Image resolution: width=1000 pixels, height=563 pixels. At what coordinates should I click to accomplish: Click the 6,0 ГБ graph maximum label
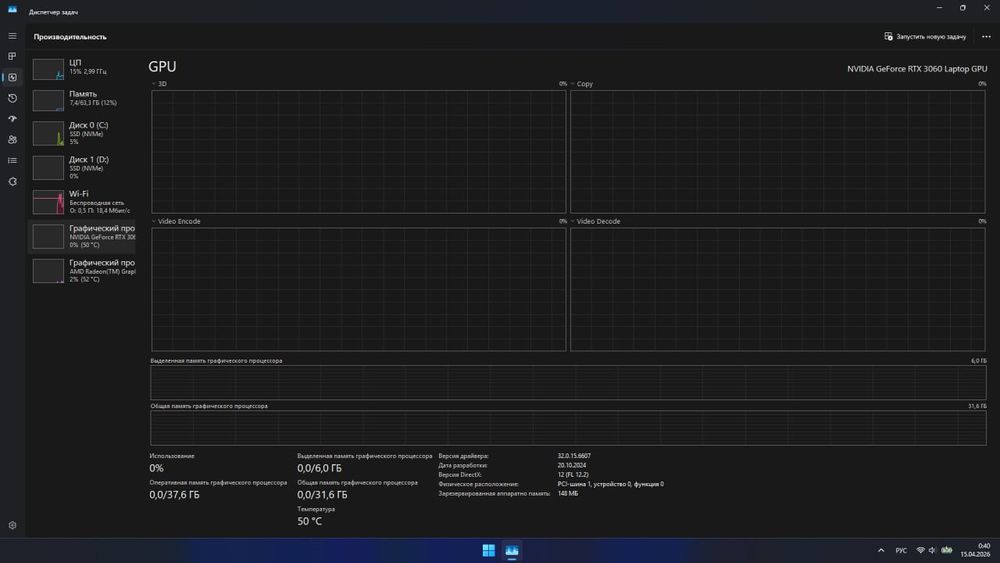coord(978,361)
